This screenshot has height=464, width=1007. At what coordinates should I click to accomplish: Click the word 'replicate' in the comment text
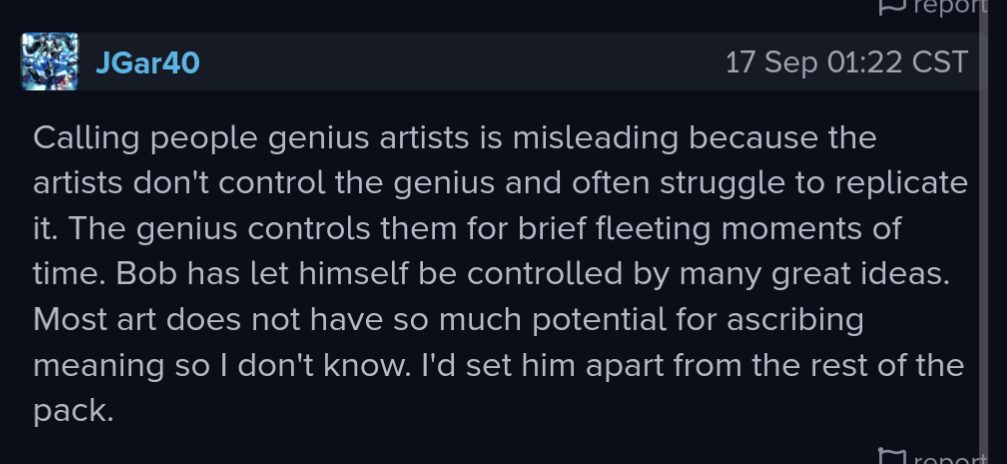click(x=901, y=183)
